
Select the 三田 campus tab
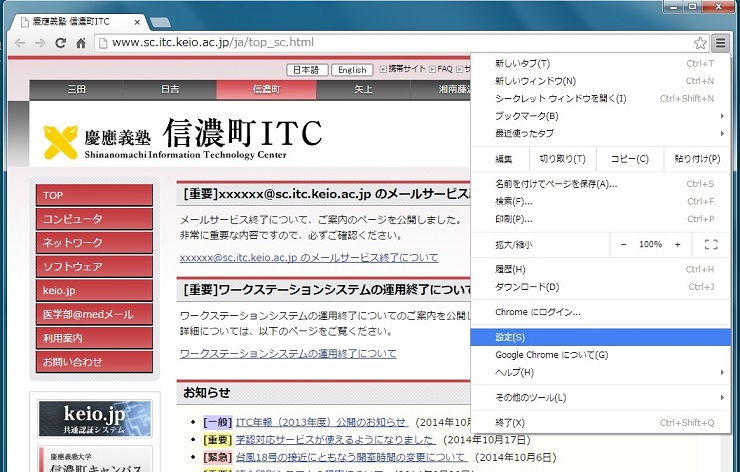(76, 89)
